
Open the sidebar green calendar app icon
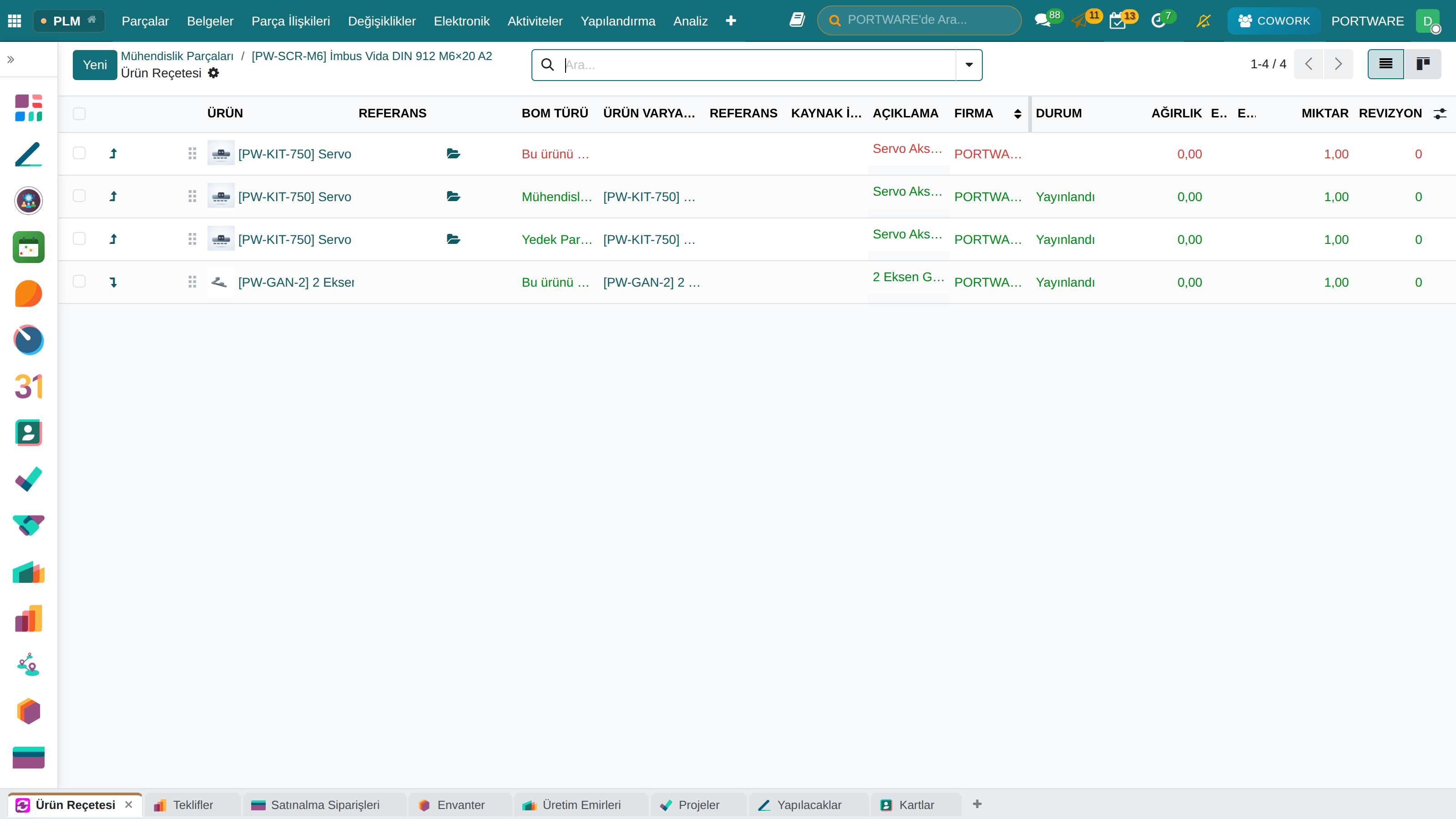coord(28,247)
